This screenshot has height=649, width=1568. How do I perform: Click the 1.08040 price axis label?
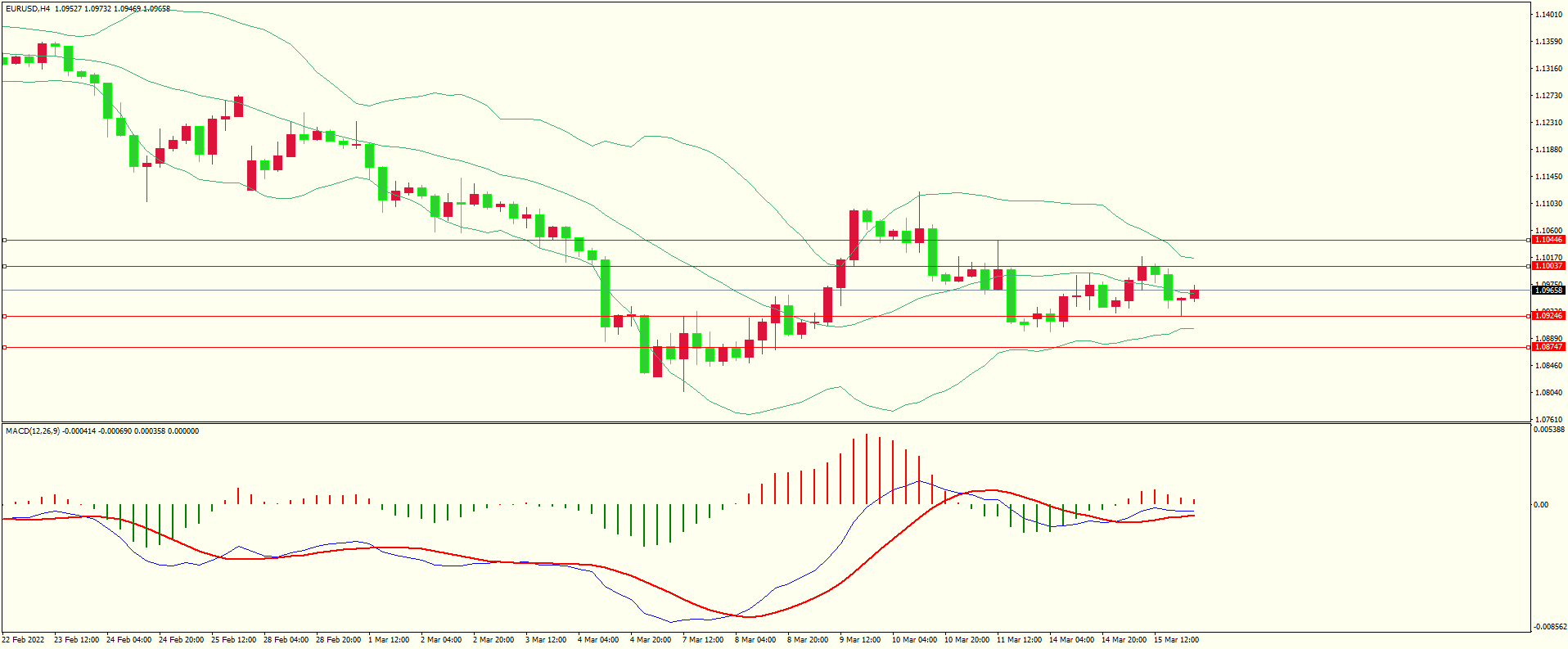[x=1548, y=393]
